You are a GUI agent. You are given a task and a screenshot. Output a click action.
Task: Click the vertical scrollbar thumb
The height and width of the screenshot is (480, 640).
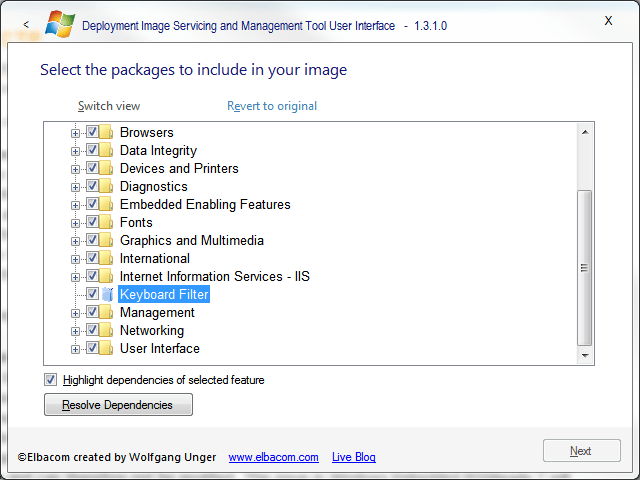(584, 268)
